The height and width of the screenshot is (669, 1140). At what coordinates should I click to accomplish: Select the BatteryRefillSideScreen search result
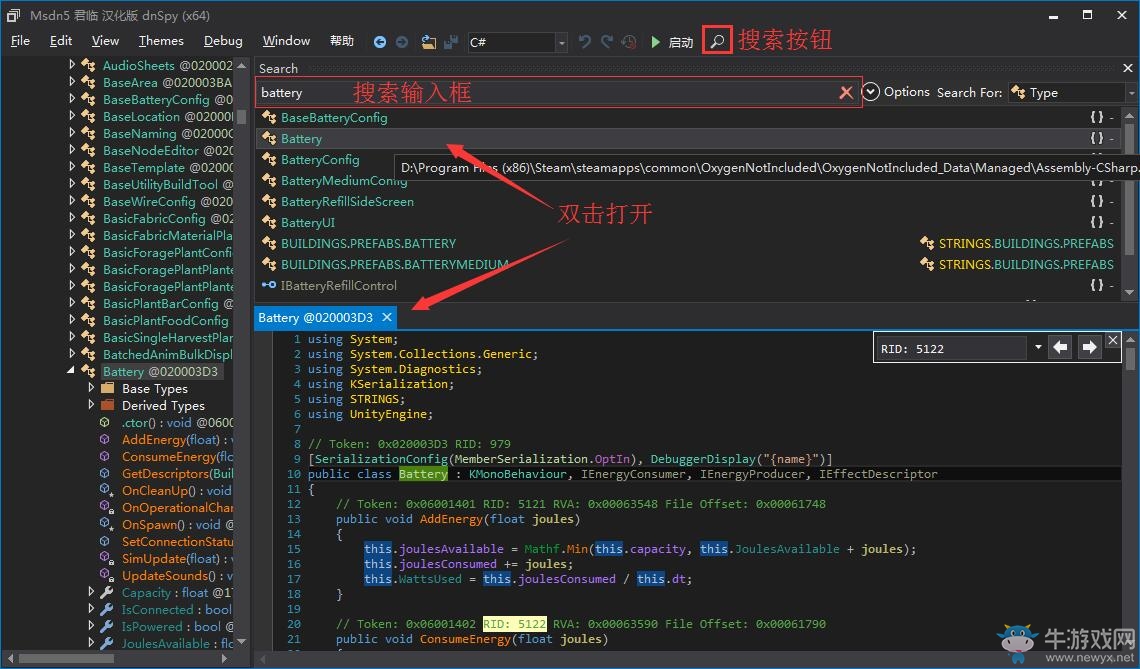point(347,201)
